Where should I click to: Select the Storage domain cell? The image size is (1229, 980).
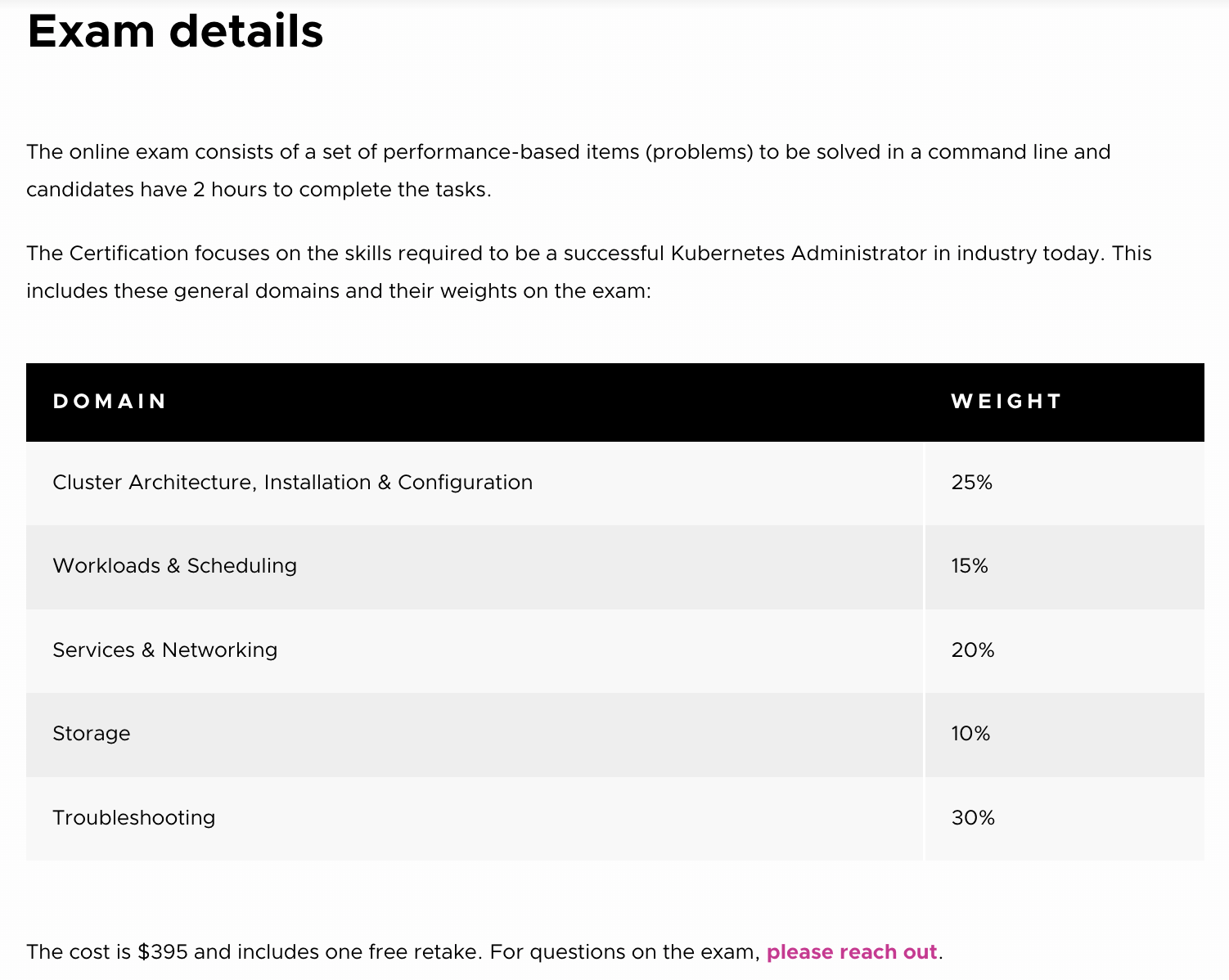pos(475,735)
